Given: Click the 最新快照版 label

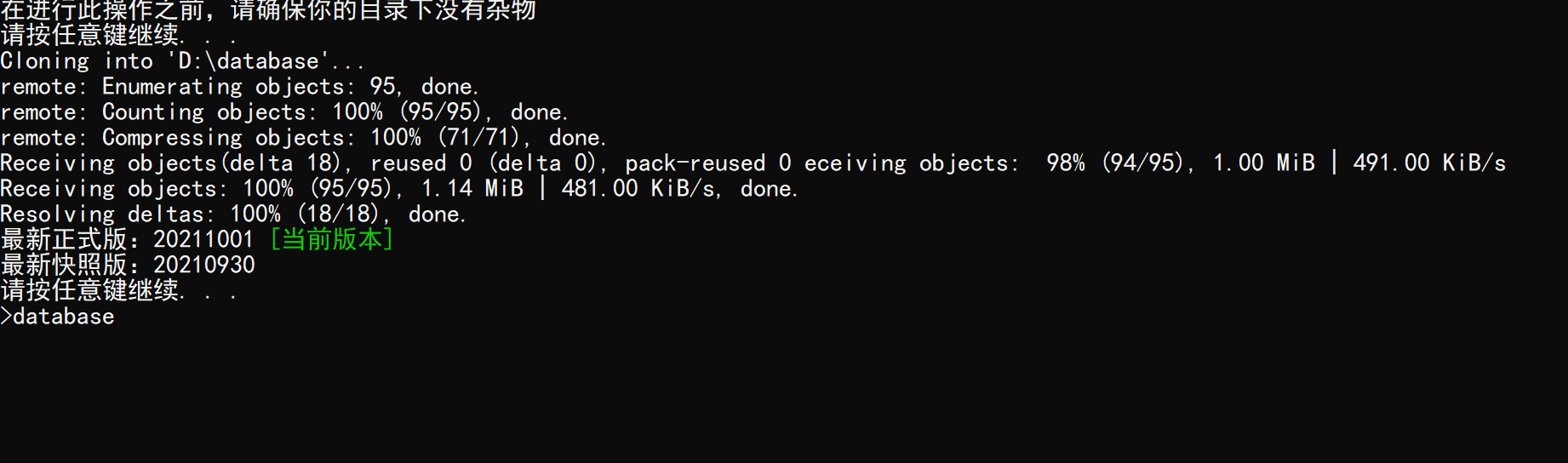Looking at the screenshot, I should tap(64, 265).
